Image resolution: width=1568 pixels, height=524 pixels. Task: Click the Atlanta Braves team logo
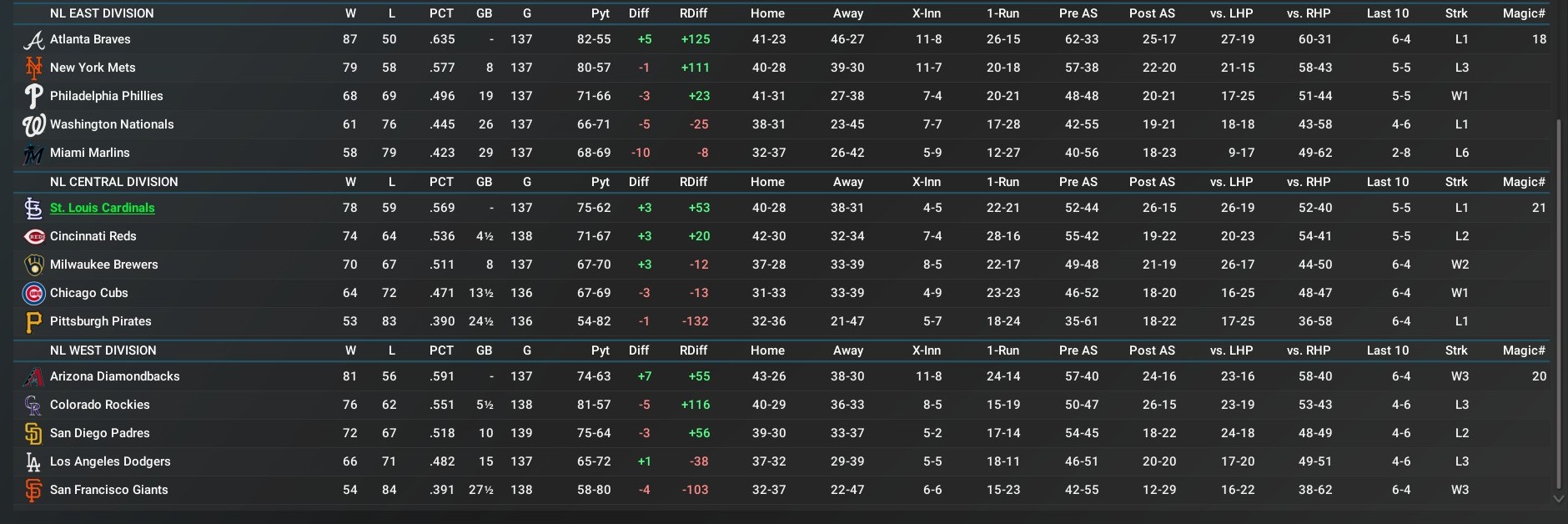(33, 40)
